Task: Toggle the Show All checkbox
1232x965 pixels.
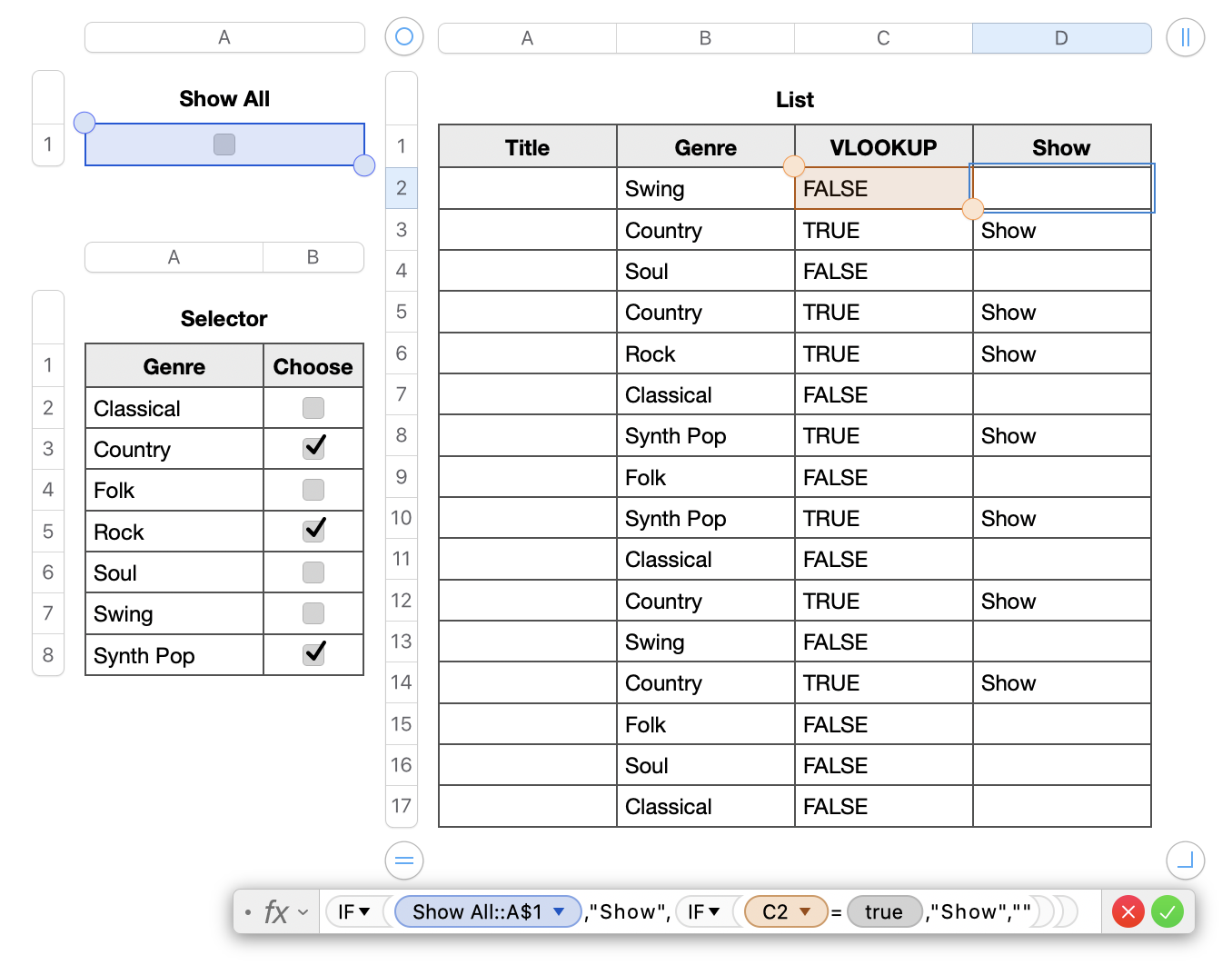Action: click(x=224, y=144)
